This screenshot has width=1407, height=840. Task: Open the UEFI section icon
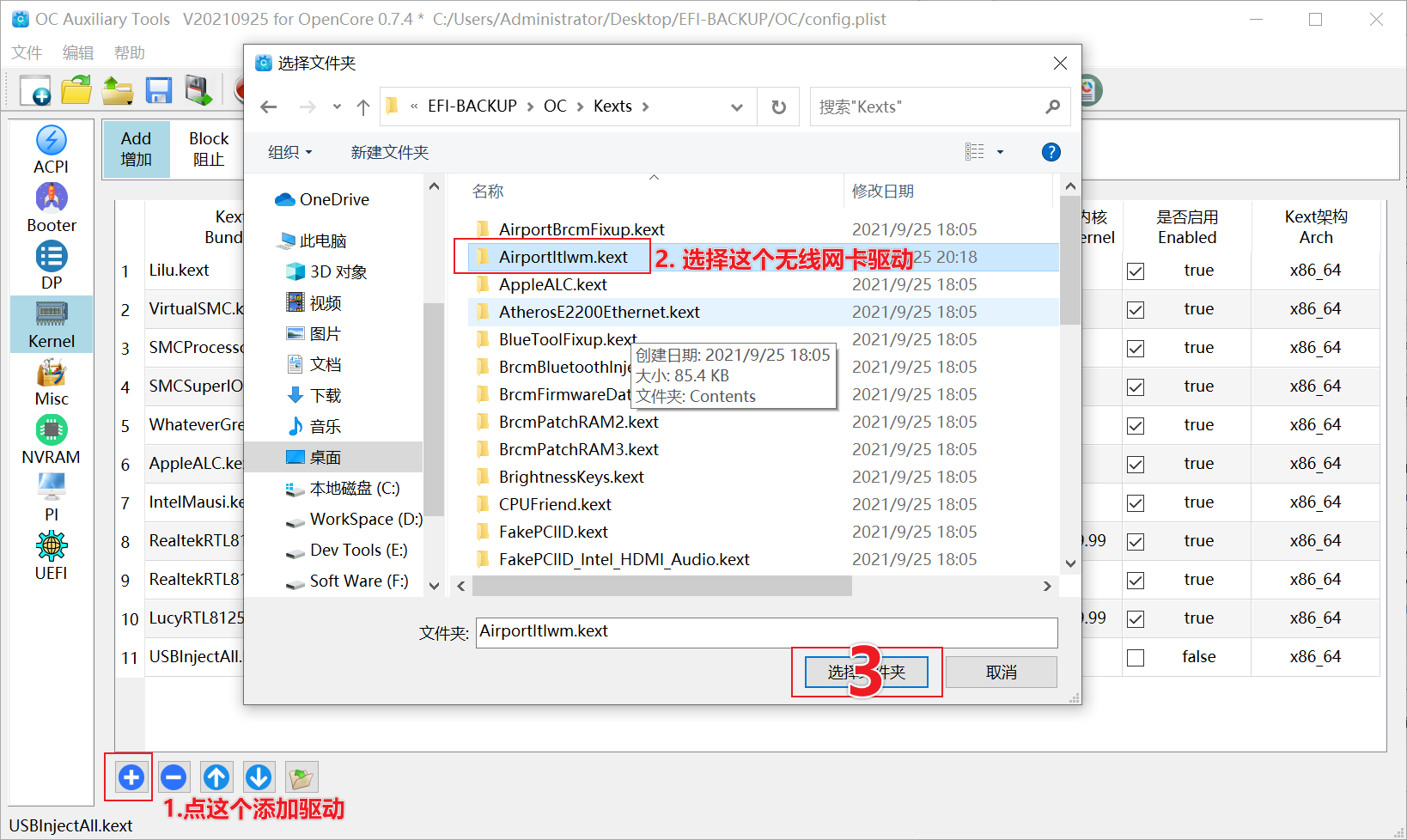point(52,556)
